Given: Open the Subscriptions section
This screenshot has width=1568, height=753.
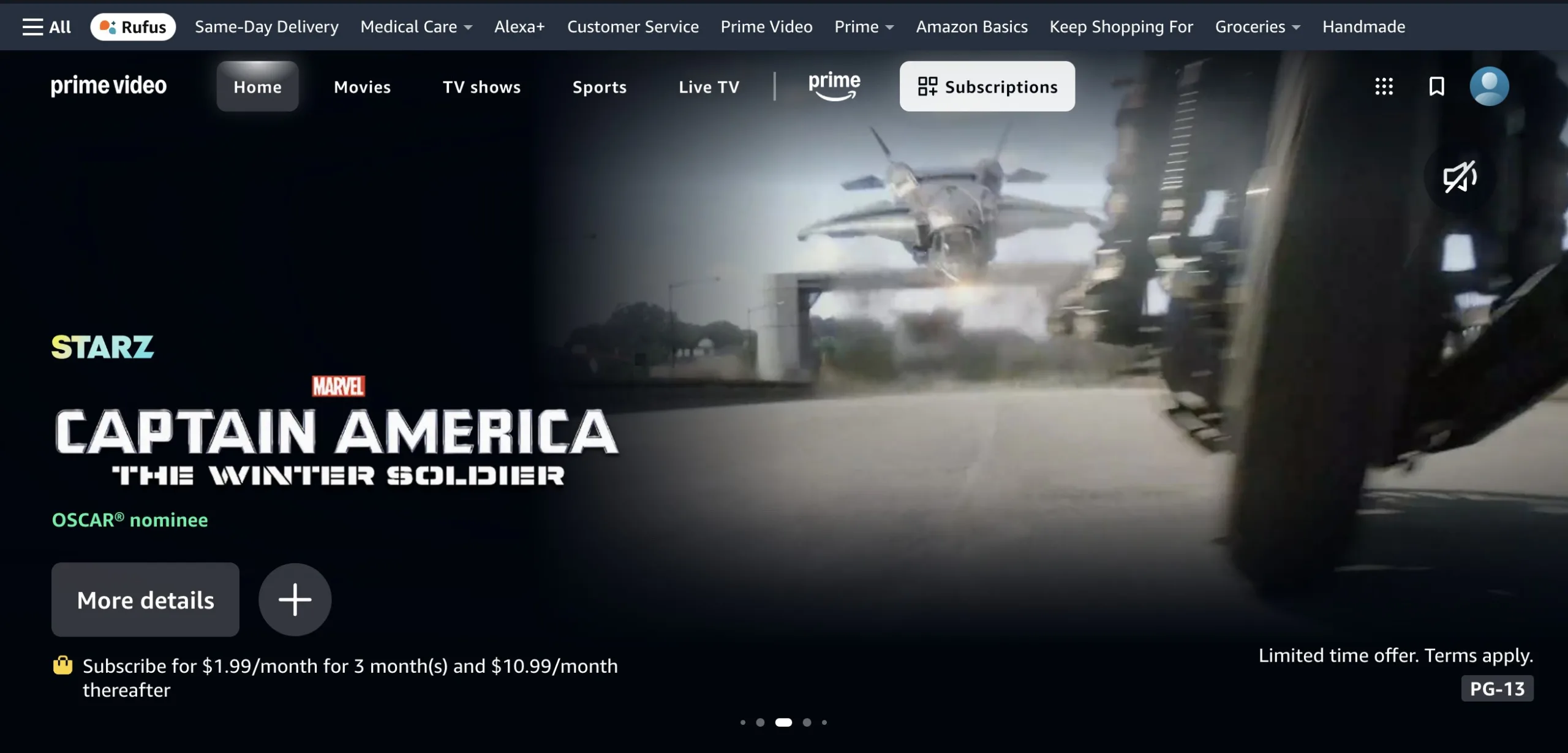Looking at the screenshot, I should pos(987,86).
